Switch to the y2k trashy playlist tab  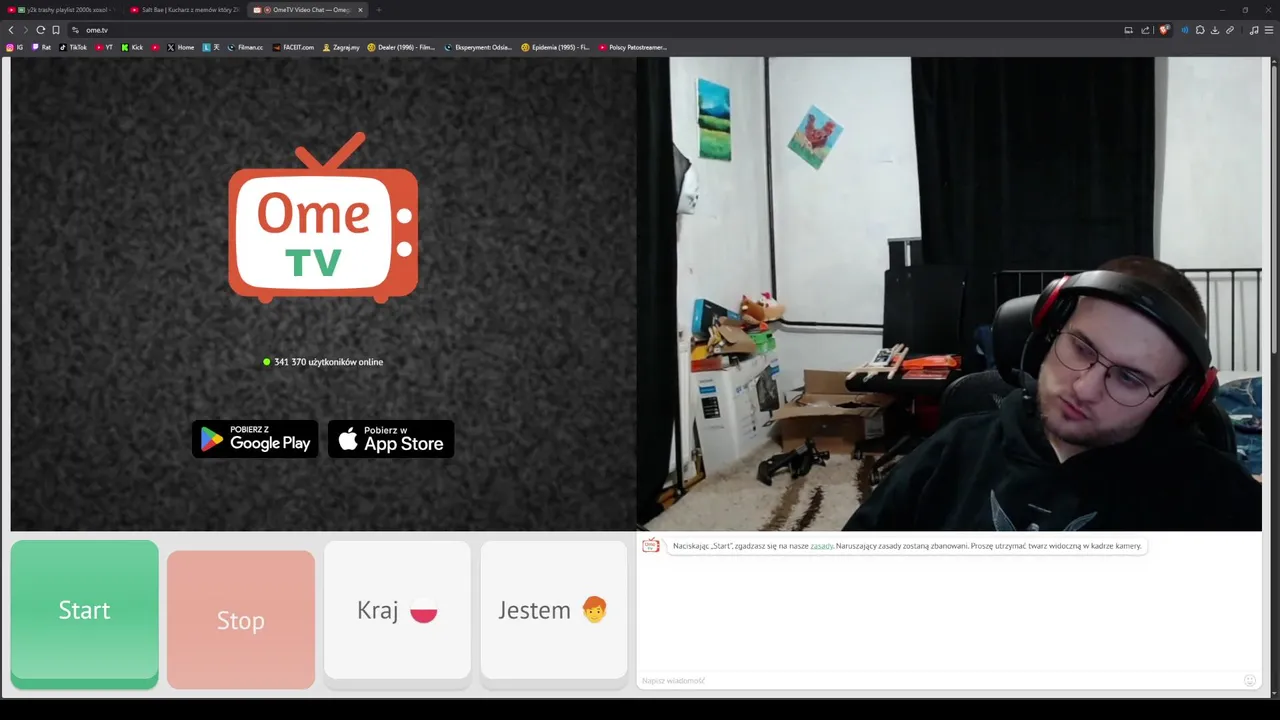[x=60, y=10]
